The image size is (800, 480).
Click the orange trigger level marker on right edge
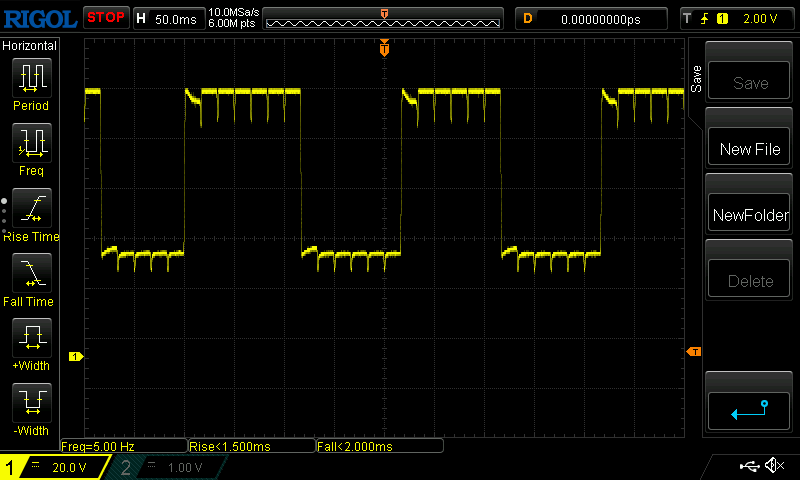pos(693,351)
